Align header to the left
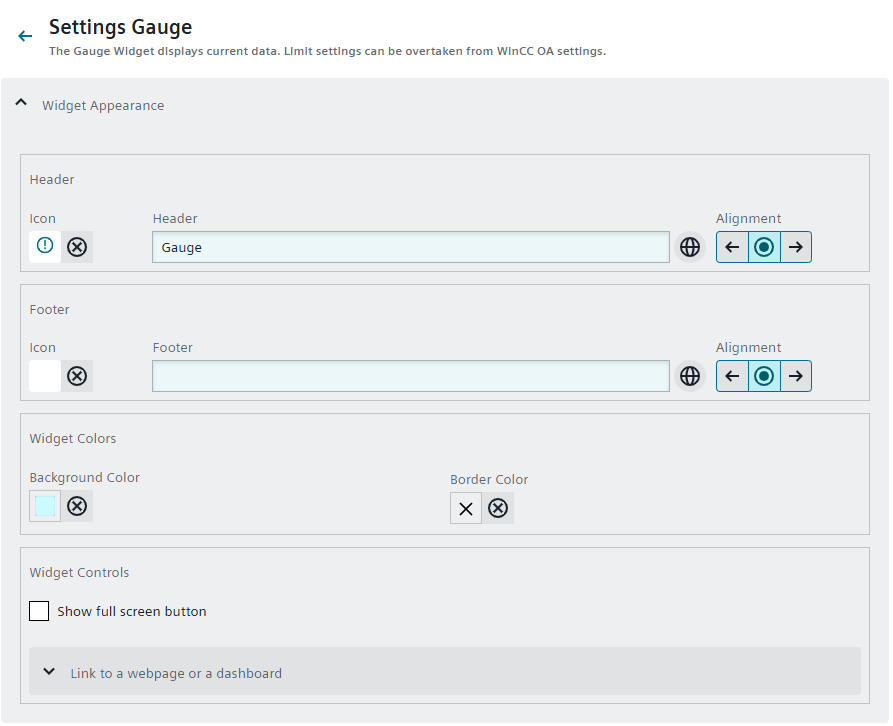The width and height of the screenshot is (893, 726). [732, 247]
